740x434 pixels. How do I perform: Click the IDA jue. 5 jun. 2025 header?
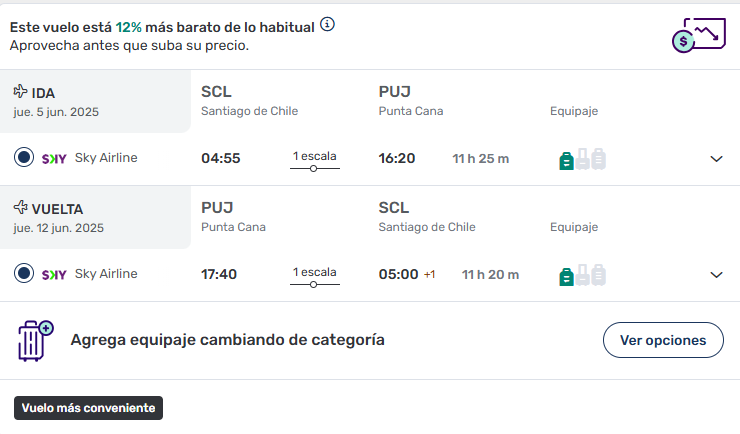point(95,101)
